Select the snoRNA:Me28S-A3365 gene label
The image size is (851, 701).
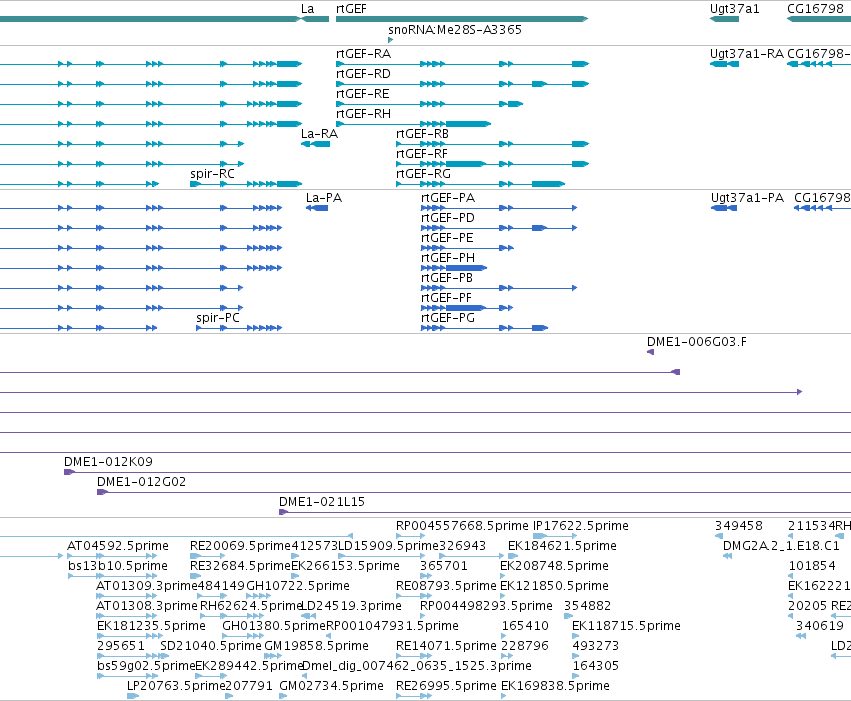(455, 29)
